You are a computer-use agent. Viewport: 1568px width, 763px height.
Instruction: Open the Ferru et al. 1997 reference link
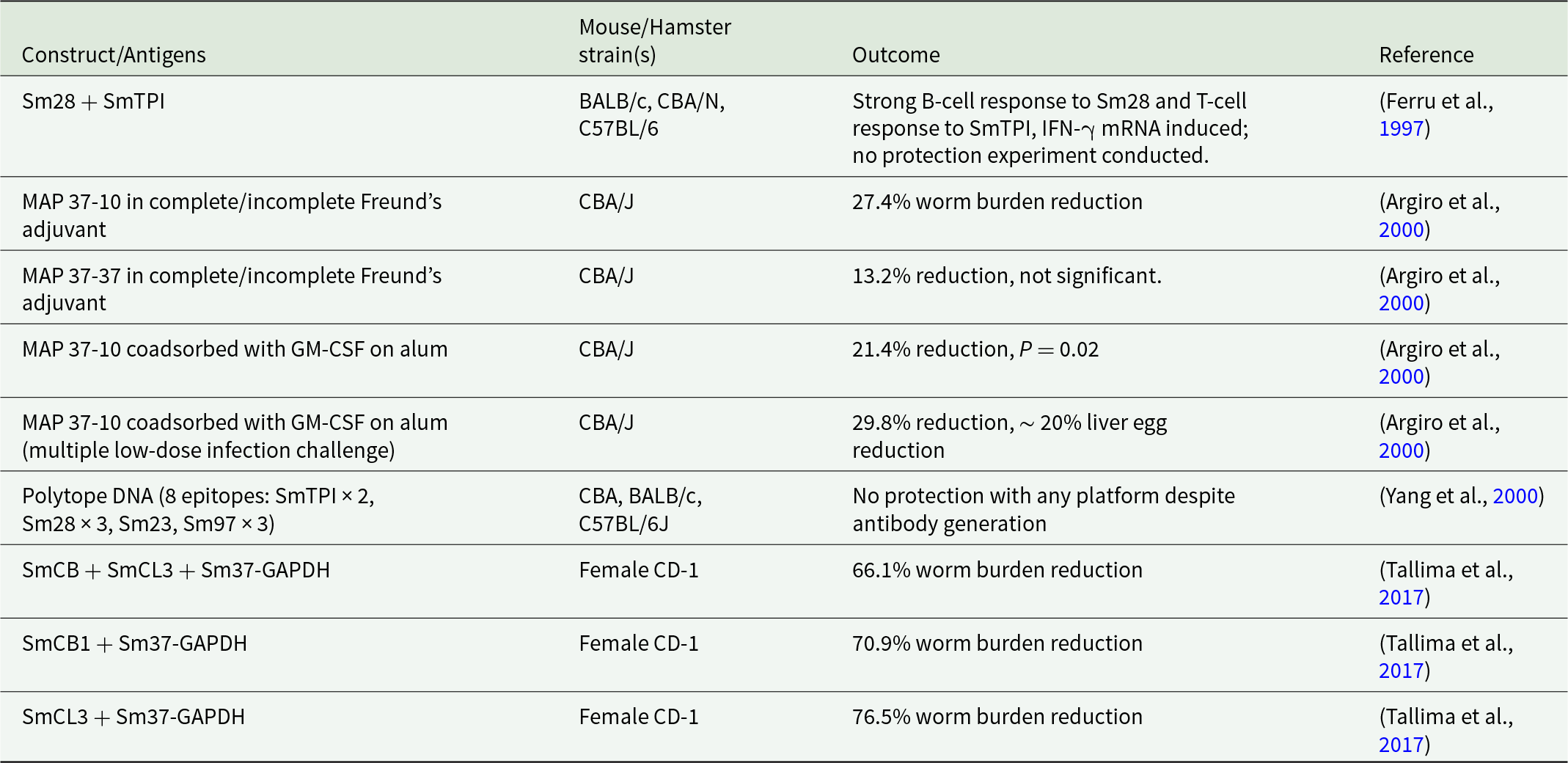[1401, 128]
